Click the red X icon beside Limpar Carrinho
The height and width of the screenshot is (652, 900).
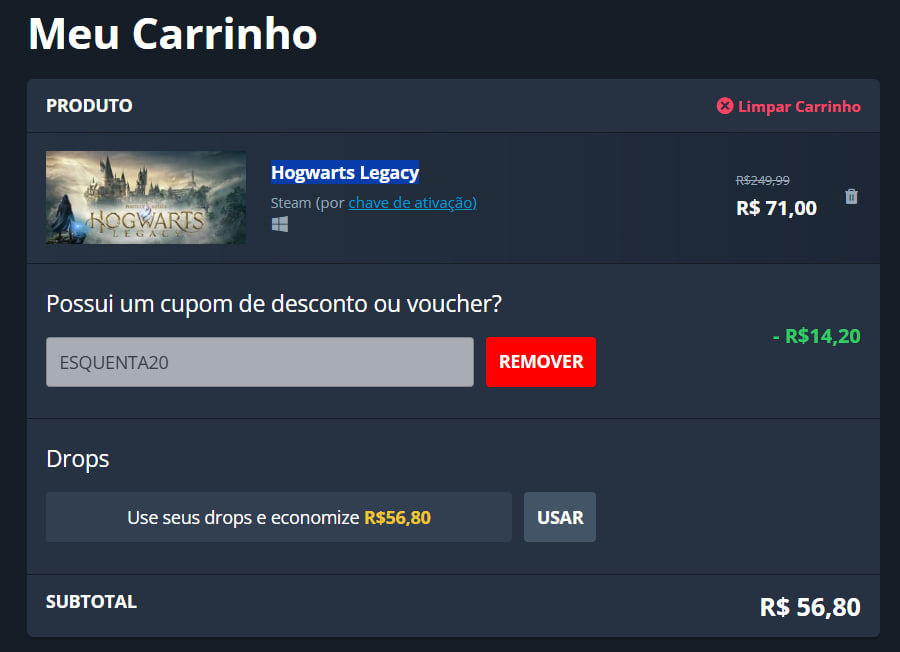click(x=725, y=106)
